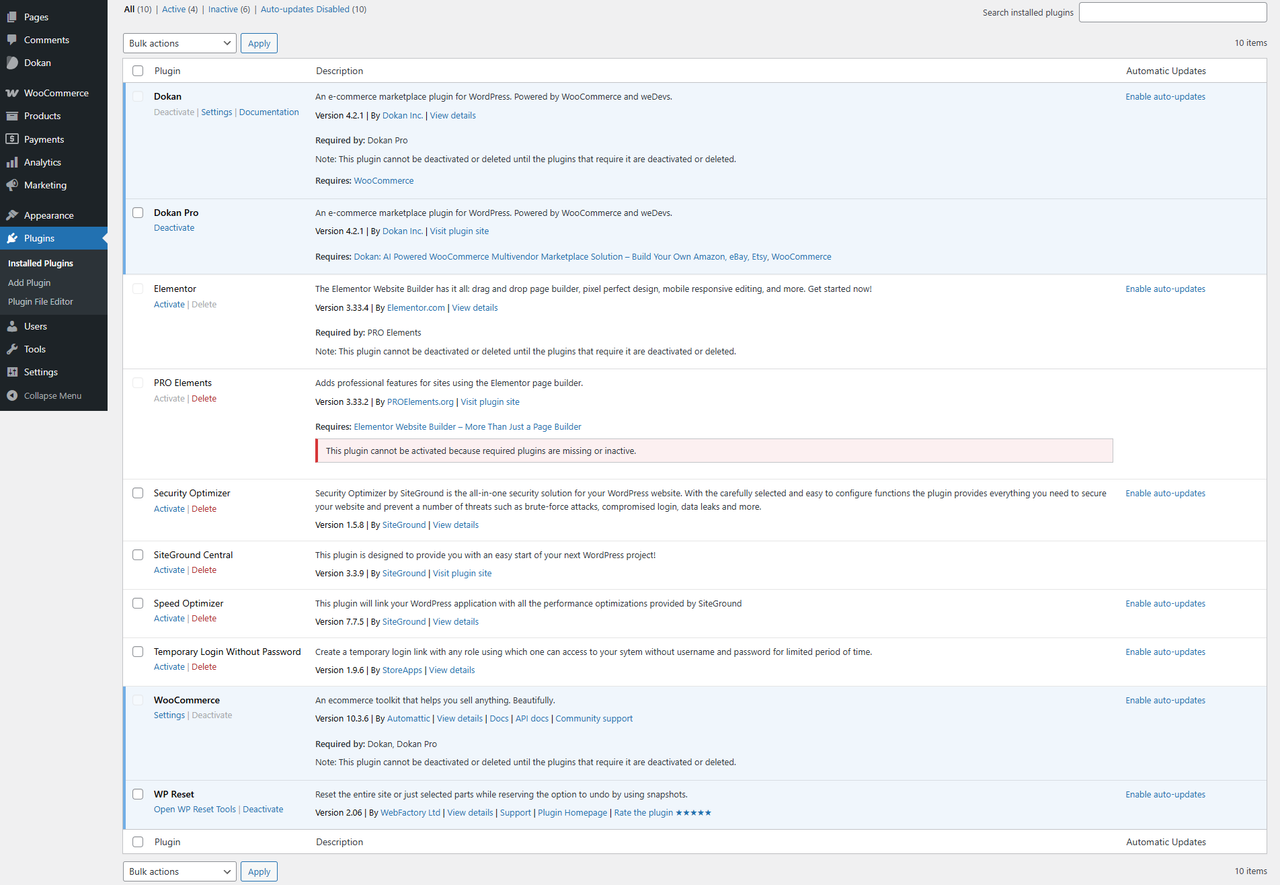The height and width of the screenshot is (885, 1280).
Task: Check the Dokan Pro plugin checkbox
Action: pyautogui.click(x=138, y=213)
